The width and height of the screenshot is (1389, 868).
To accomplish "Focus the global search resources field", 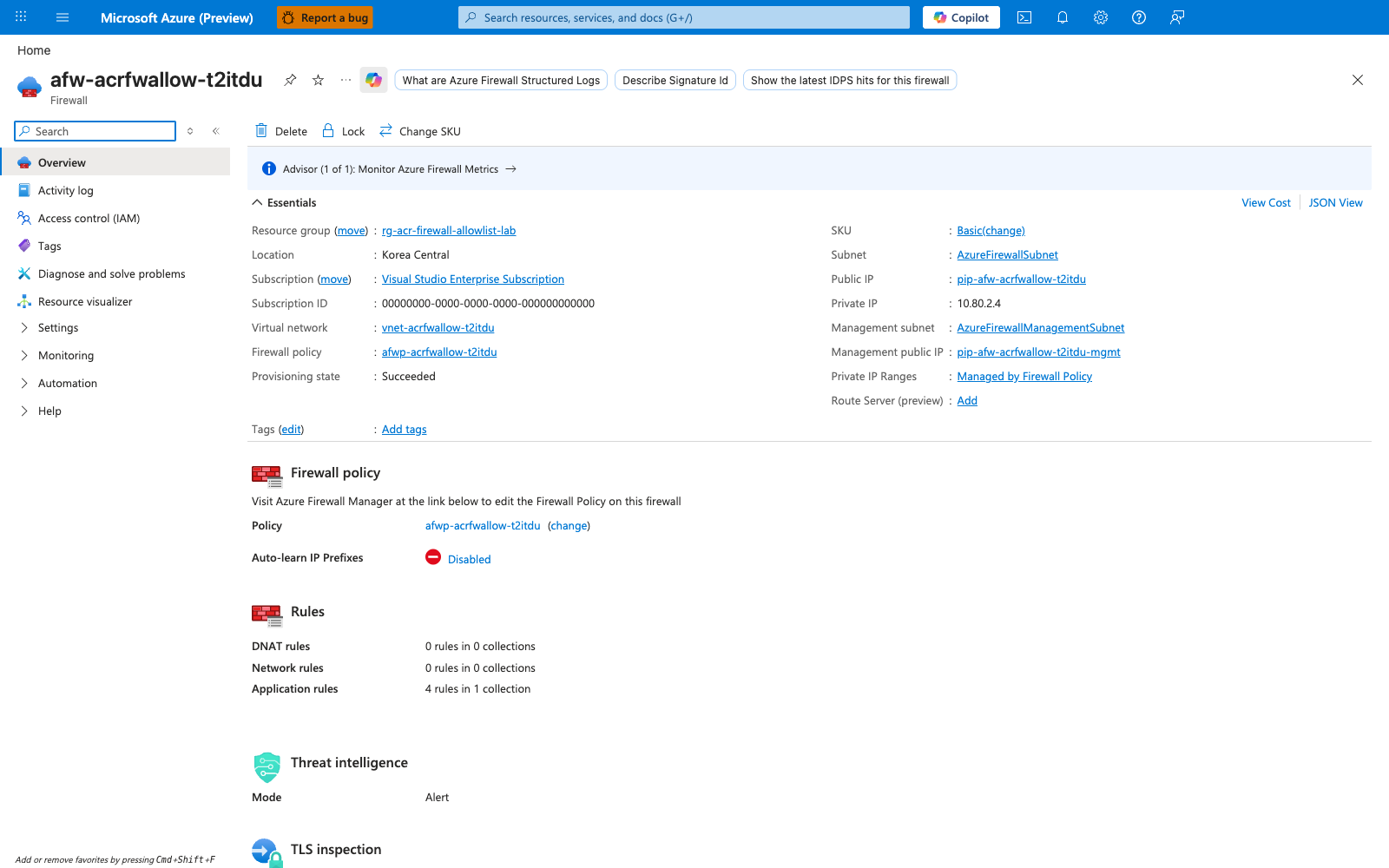I will 684,17.
